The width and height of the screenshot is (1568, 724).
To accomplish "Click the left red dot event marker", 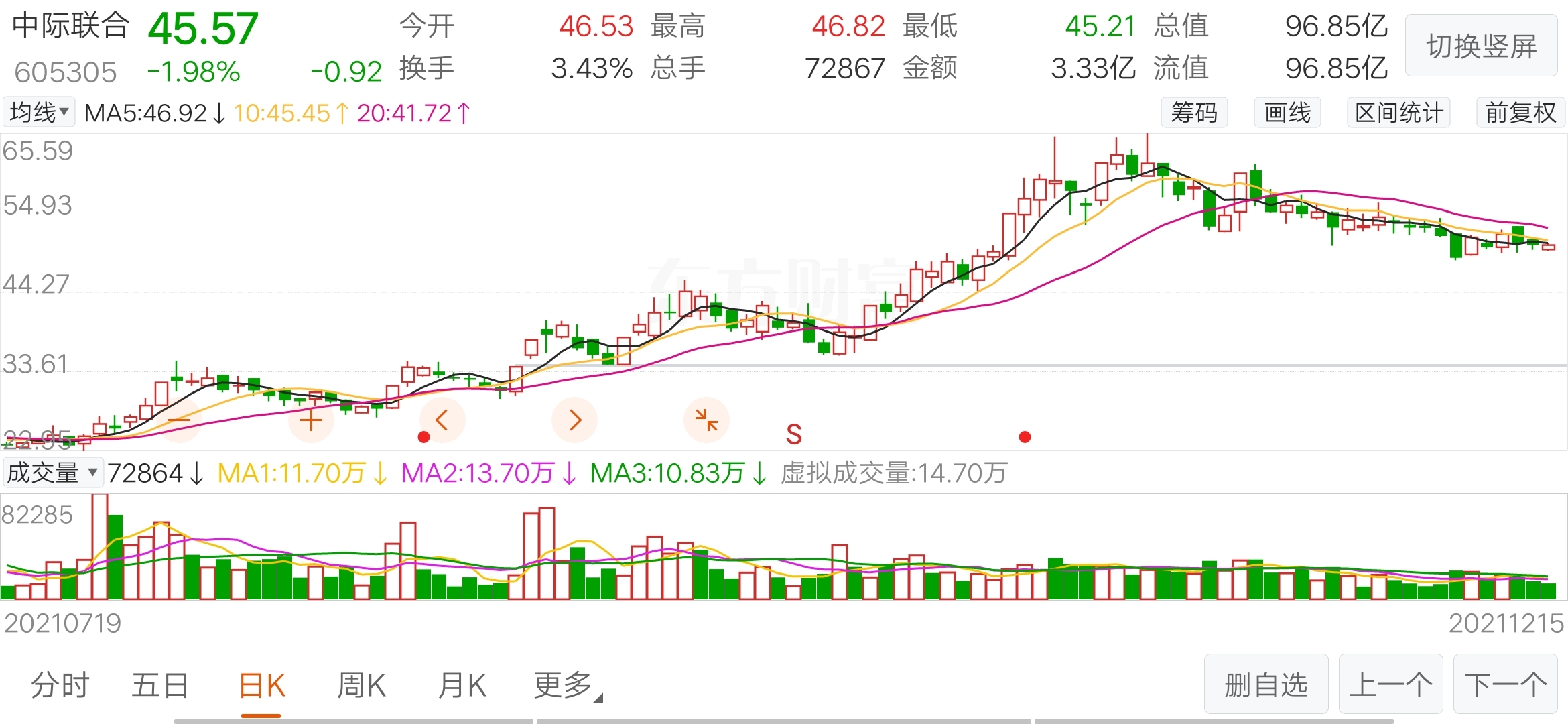I will [423, 437].
